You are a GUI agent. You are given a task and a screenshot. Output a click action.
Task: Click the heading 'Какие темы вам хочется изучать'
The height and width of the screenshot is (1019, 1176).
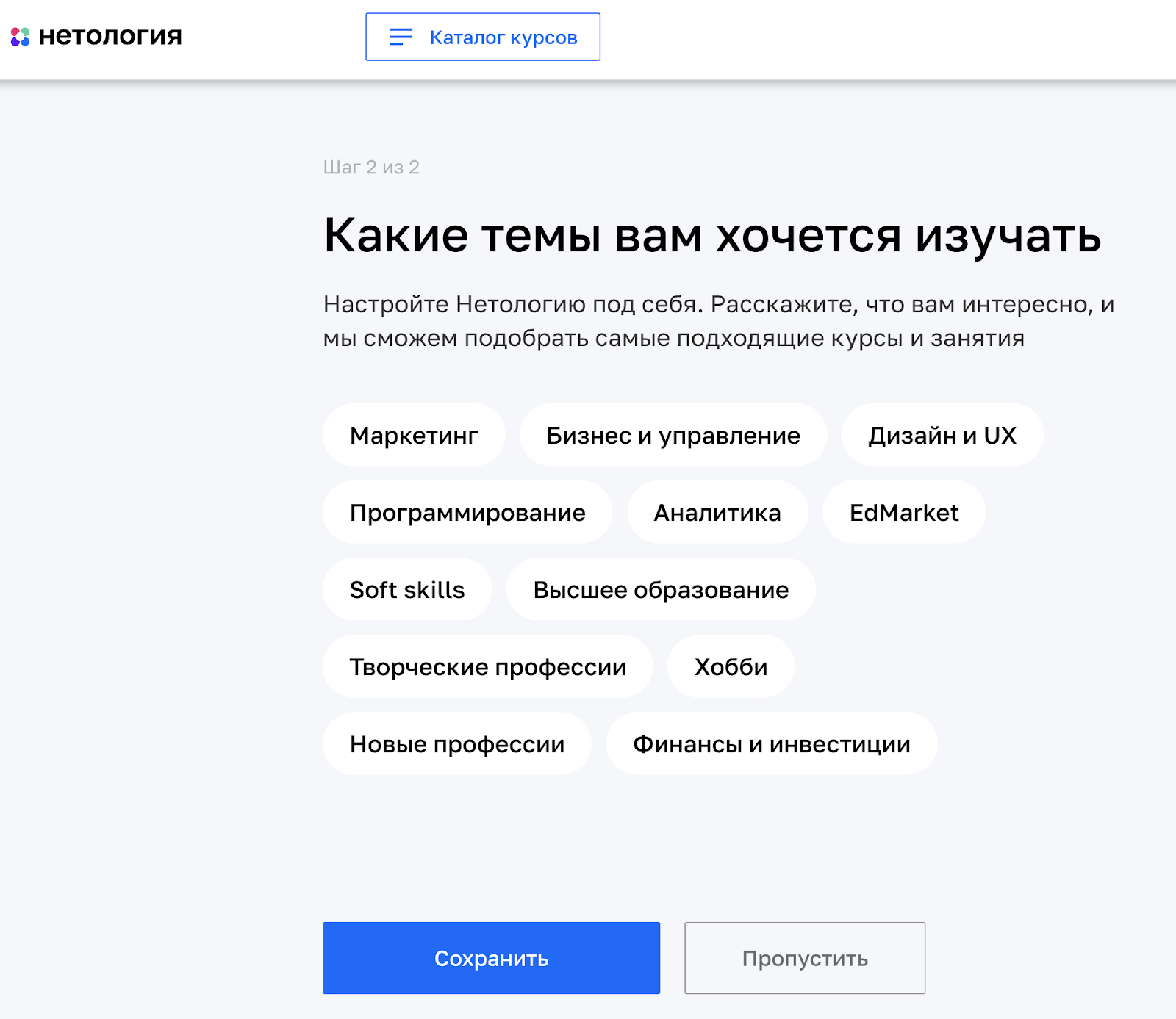(712, 236)
